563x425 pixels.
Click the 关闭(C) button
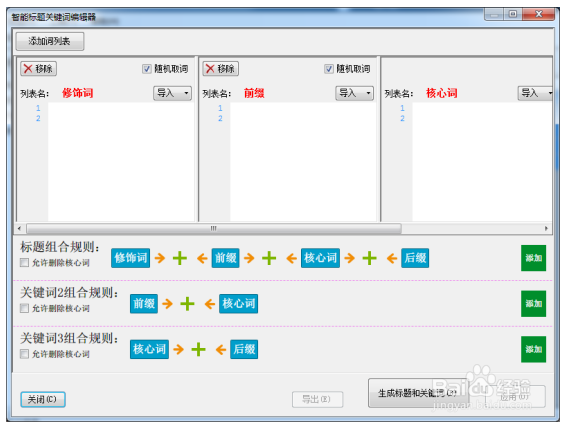click(43, 399)
